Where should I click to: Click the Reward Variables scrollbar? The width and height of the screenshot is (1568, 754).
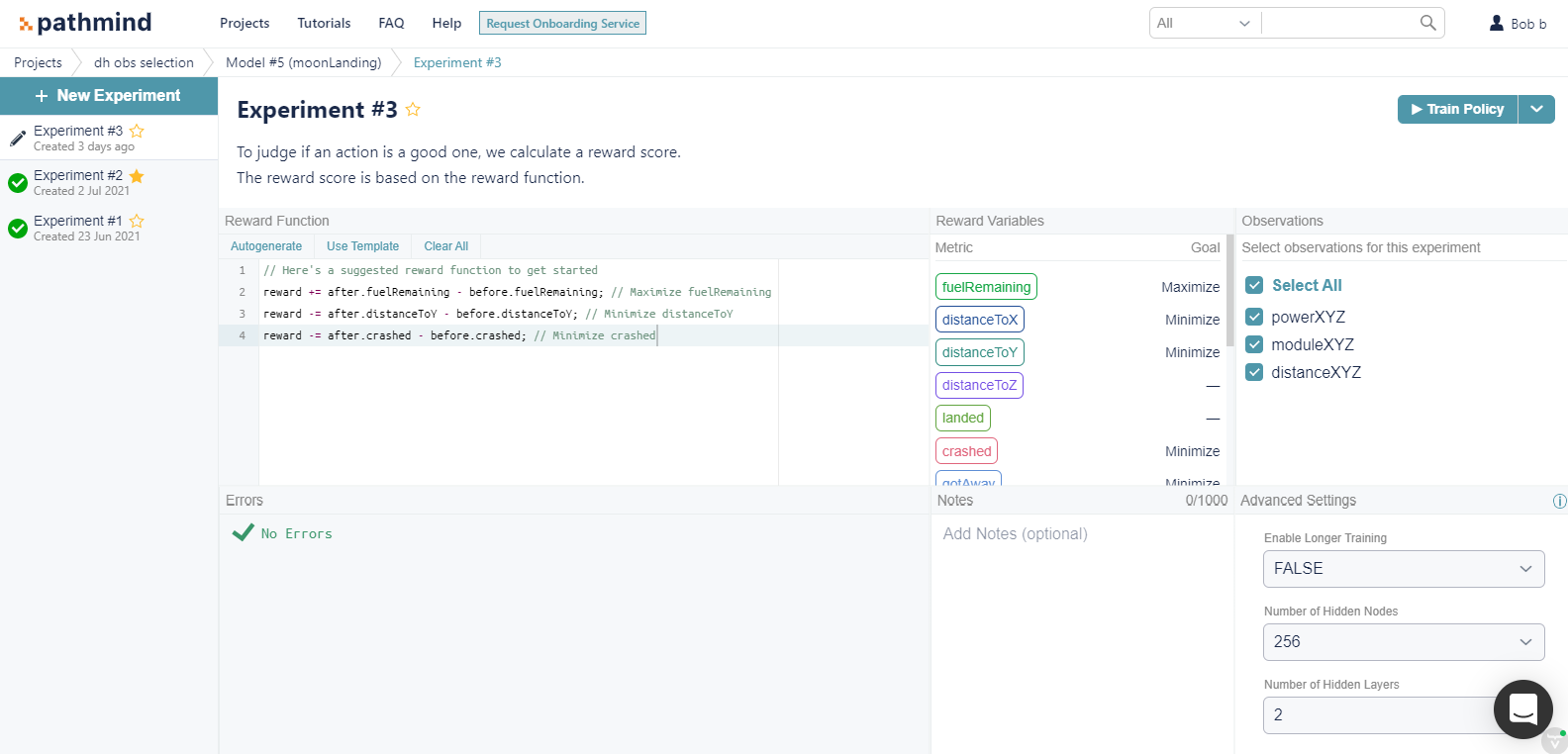point(1229,292)
